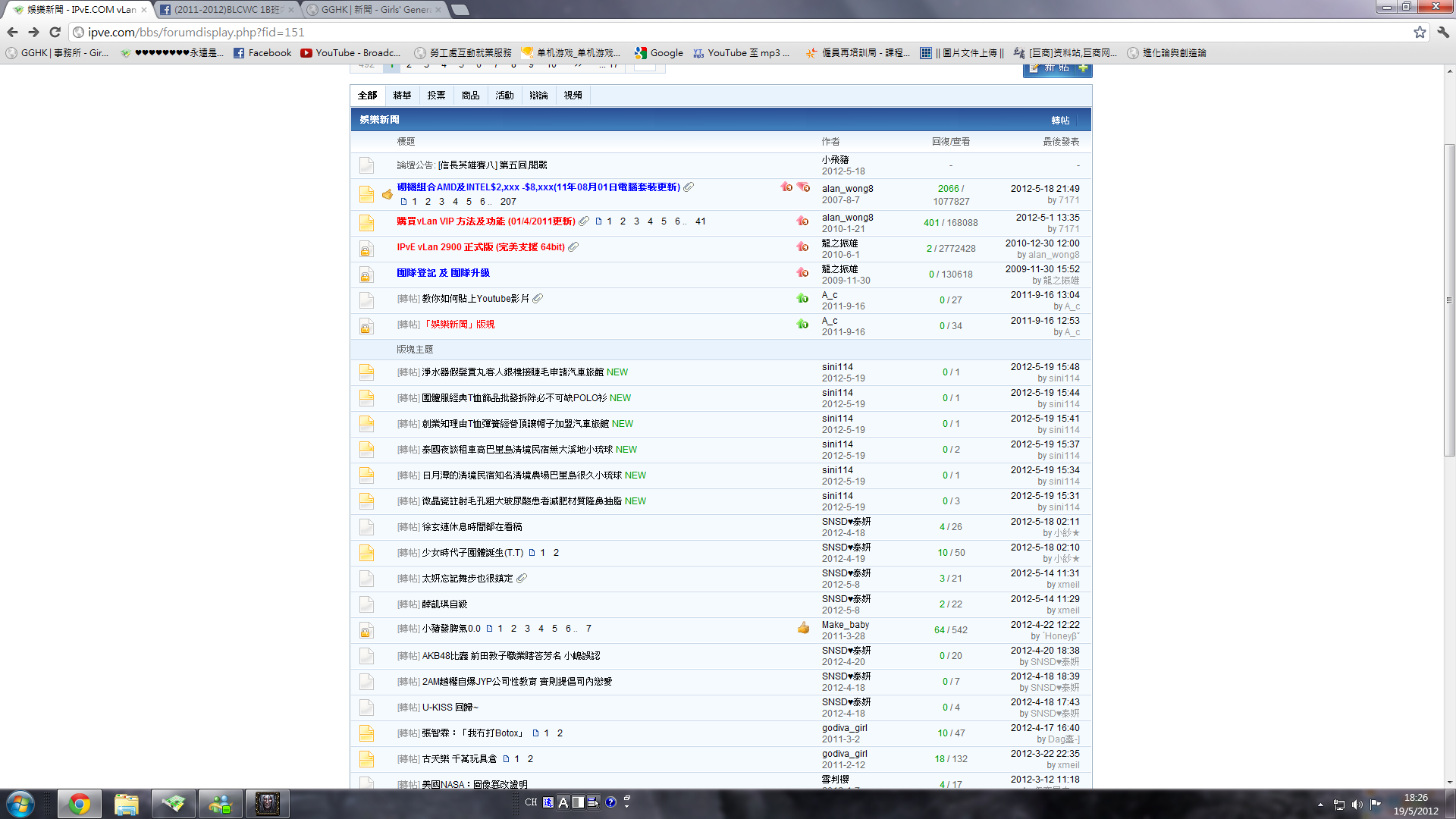1456x819 pixels.
Task: Open author SNSD♥泰妍 on AKB48 thread
Action: click(846, 651)
